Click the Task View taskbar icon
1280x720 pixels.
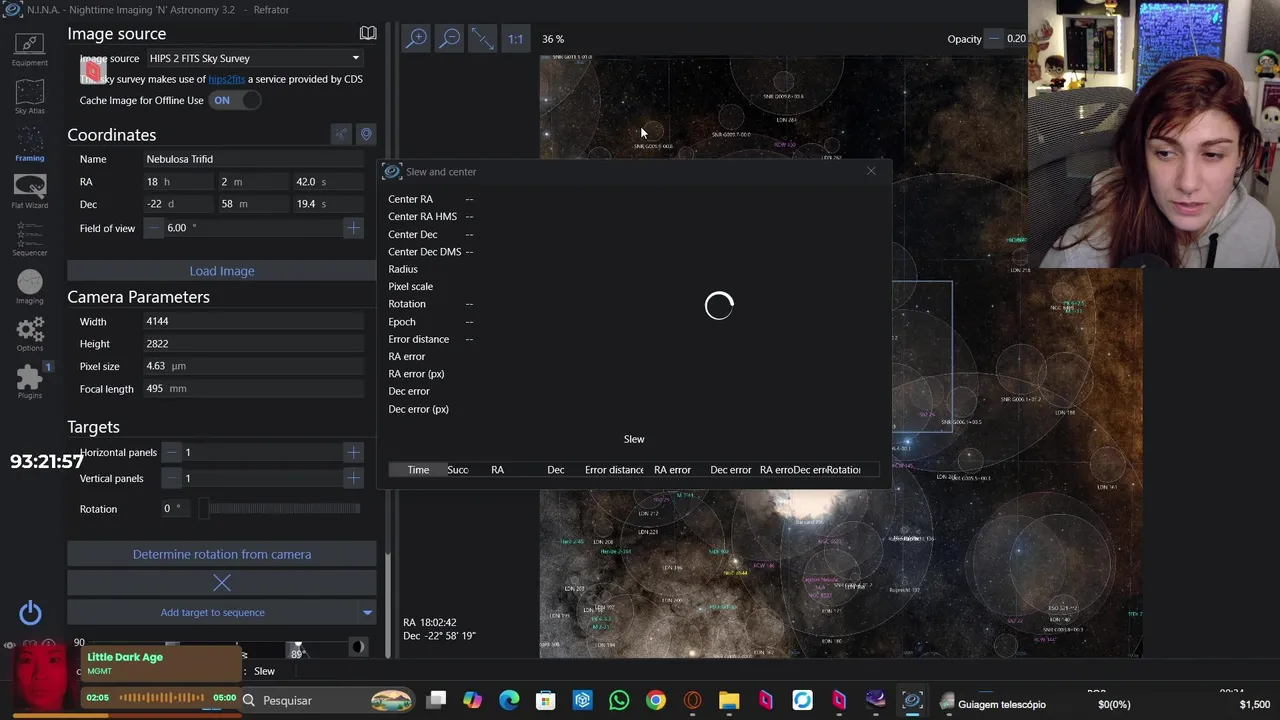pyautogui.click(x=436, y=700)
